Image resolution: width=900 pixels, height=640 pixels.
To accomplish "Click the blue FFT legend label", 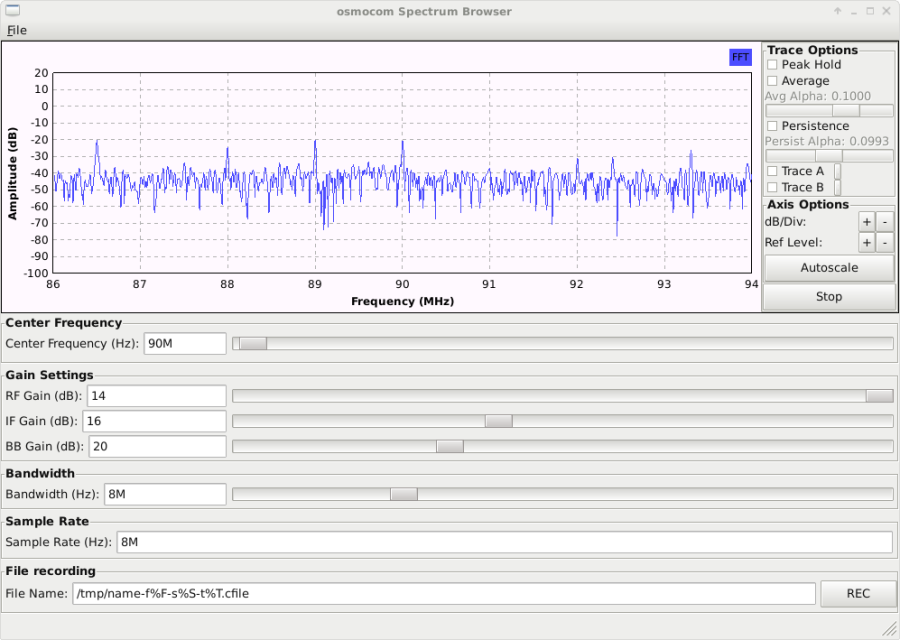I will [x=740, y=57].
